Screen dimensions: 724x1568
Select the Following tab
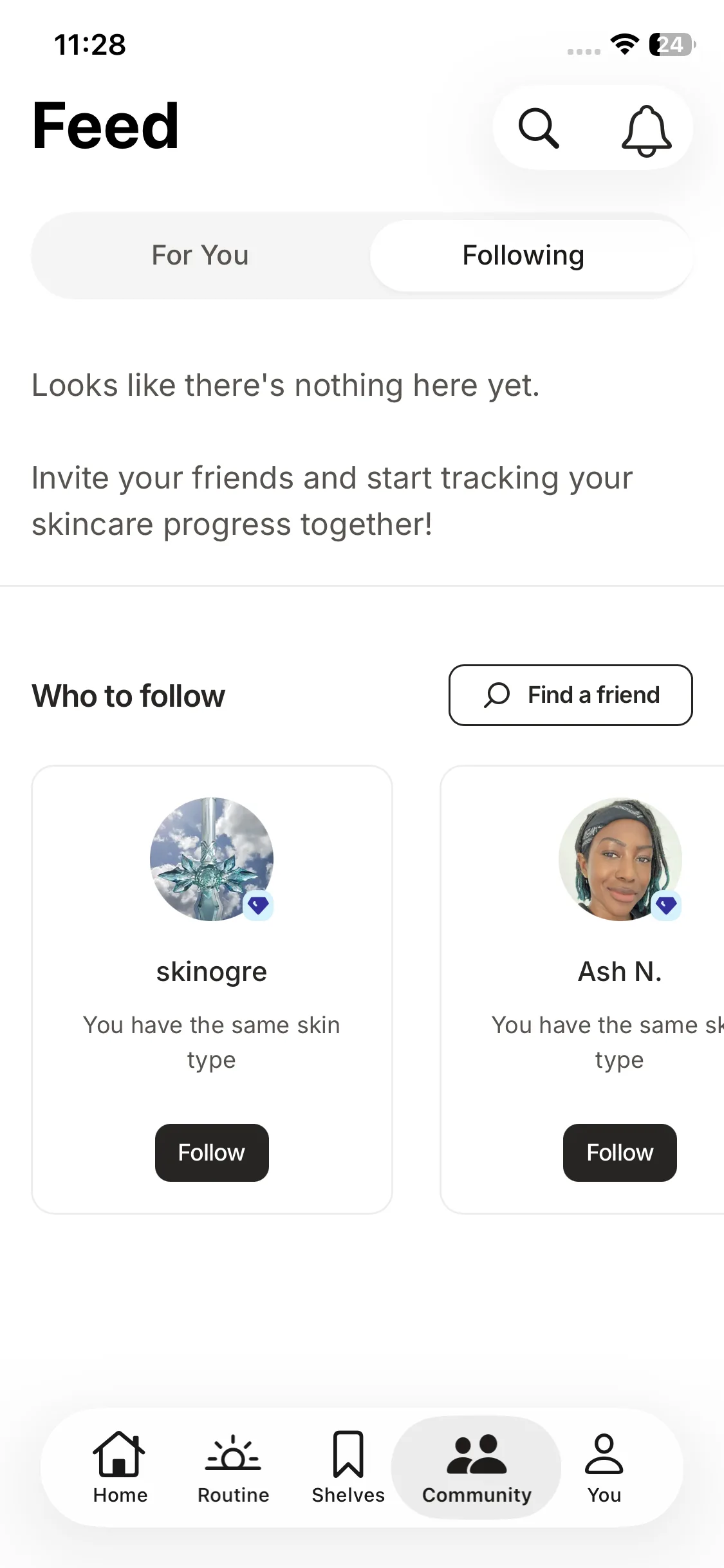(523, 256)
